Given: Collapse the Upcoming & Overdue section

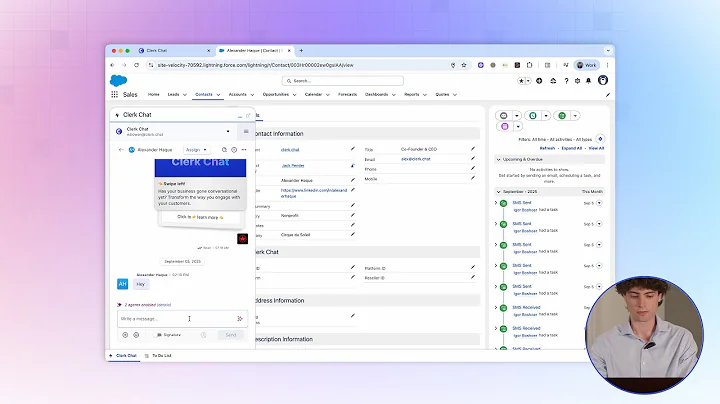Looking at the screenshot, I should [498, 159].
